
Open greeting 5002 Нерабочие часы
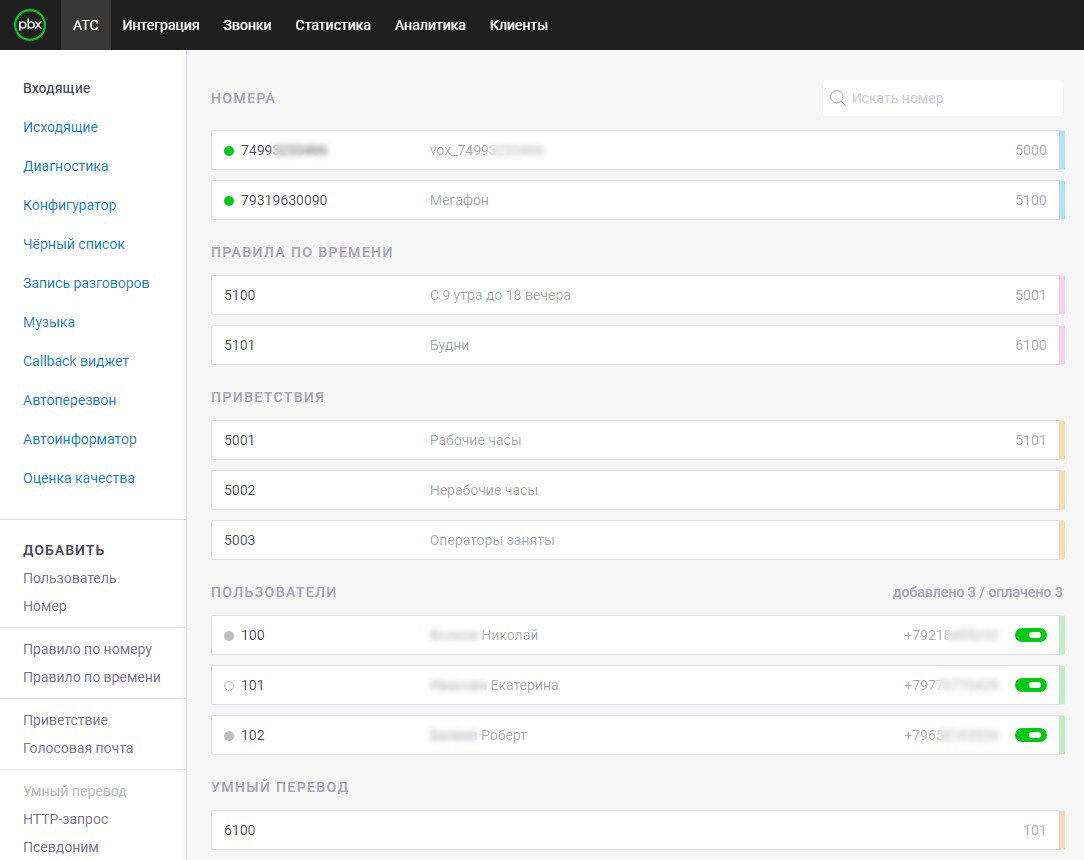pos(637,490)
